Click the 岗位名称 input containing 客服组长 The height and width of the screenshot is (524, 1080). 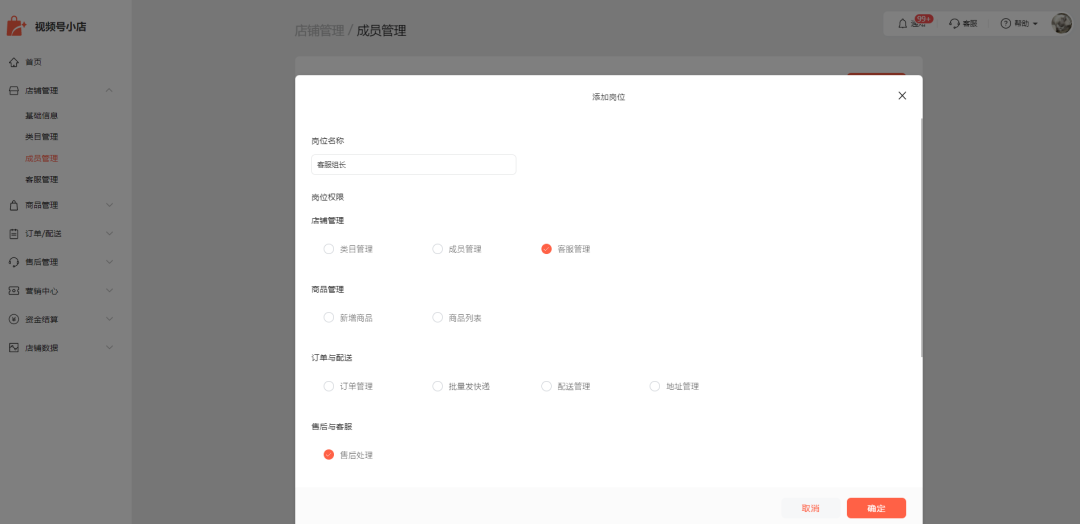413,165
